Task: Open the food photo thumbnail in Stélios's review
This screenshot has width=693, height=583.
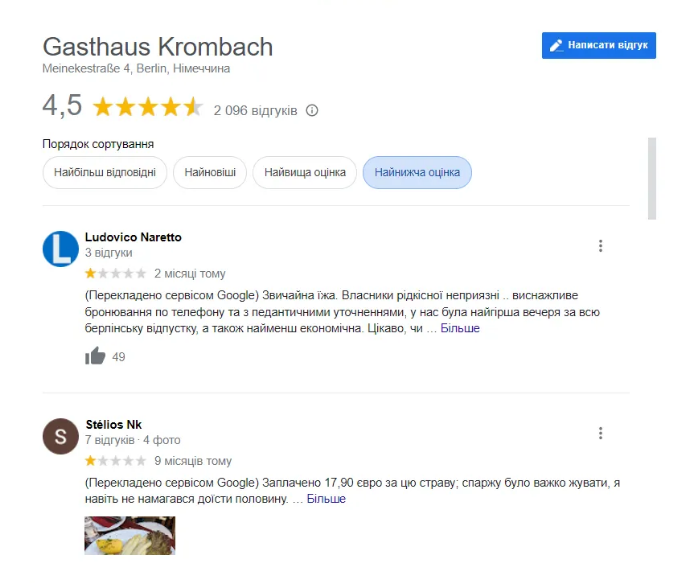Action: click(x=130, y=535)
